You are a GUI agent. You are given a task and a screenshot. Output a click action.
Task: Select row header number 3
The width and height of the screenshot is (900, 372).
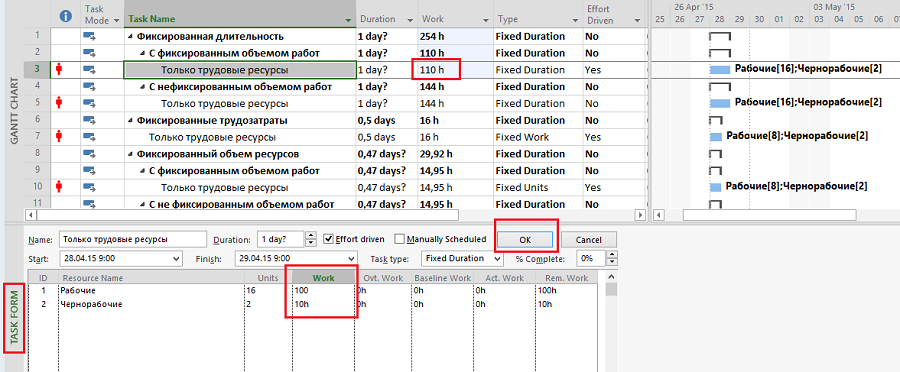coord(37,70)
